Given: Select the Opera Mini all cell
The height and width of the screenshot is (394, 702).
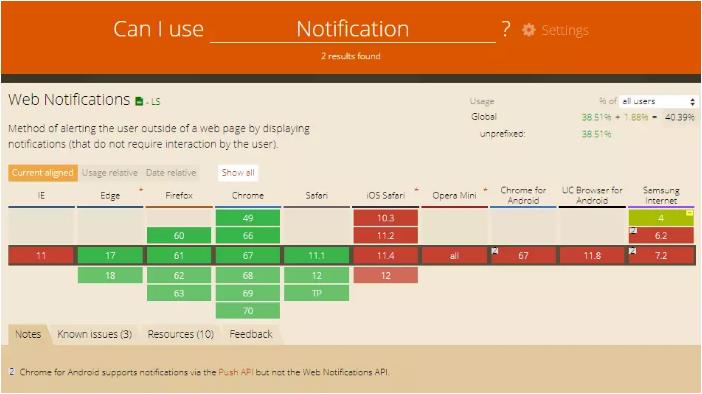Looking at the screenshot, I should click(x=454, y=256).
